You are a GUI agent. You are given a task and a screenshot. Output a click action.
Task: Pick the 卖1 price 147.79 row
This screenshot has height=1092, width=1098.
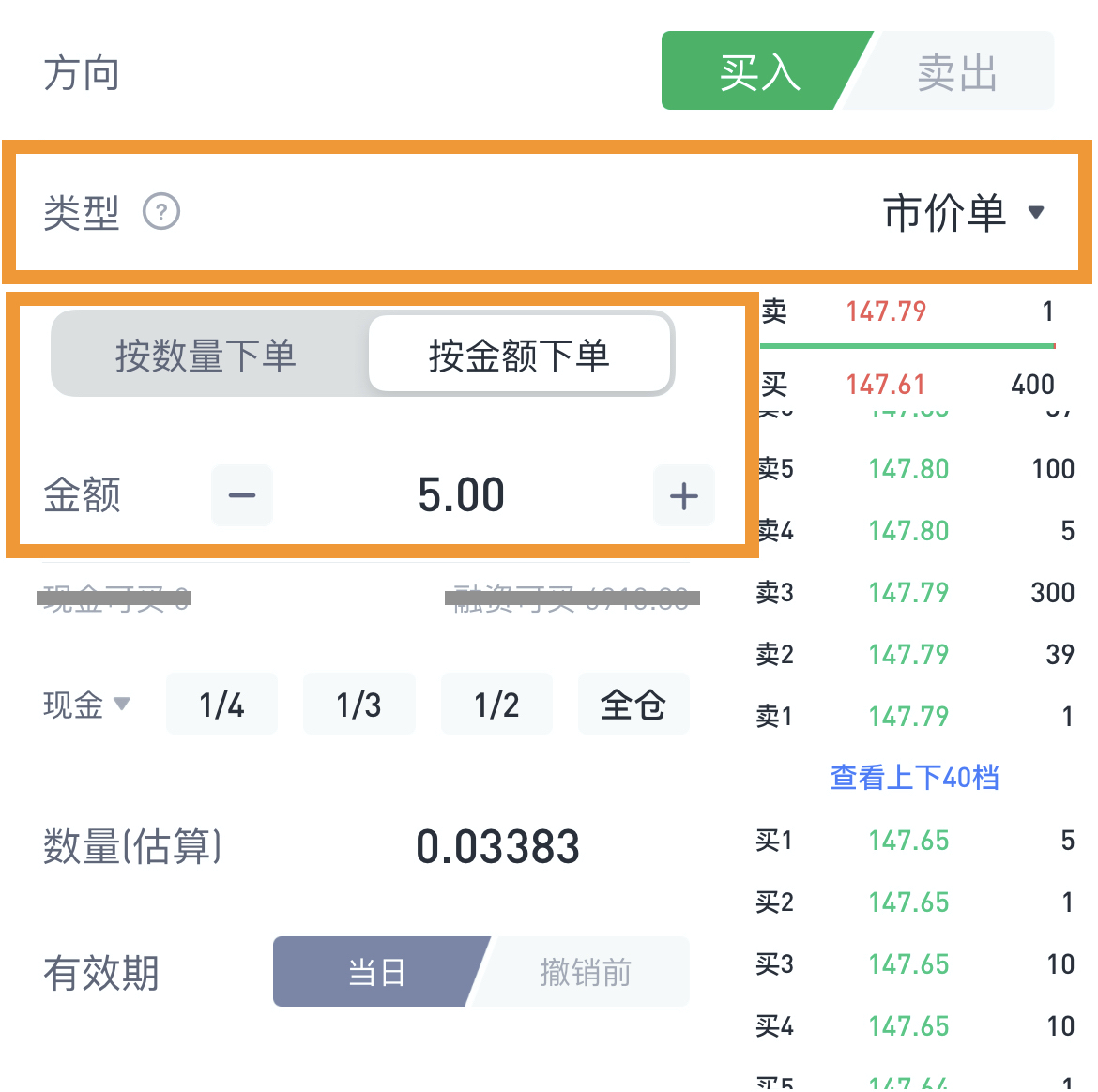tap(908, 717)
